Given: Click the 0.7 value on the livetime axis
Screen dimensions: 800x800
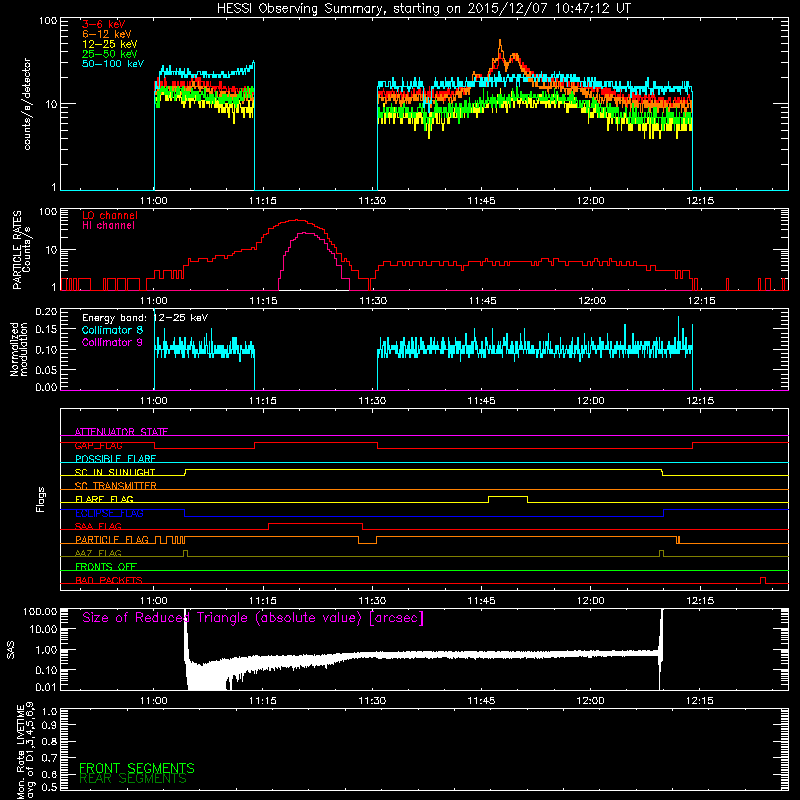Looking at the screenshot, I should click(50, 758).
